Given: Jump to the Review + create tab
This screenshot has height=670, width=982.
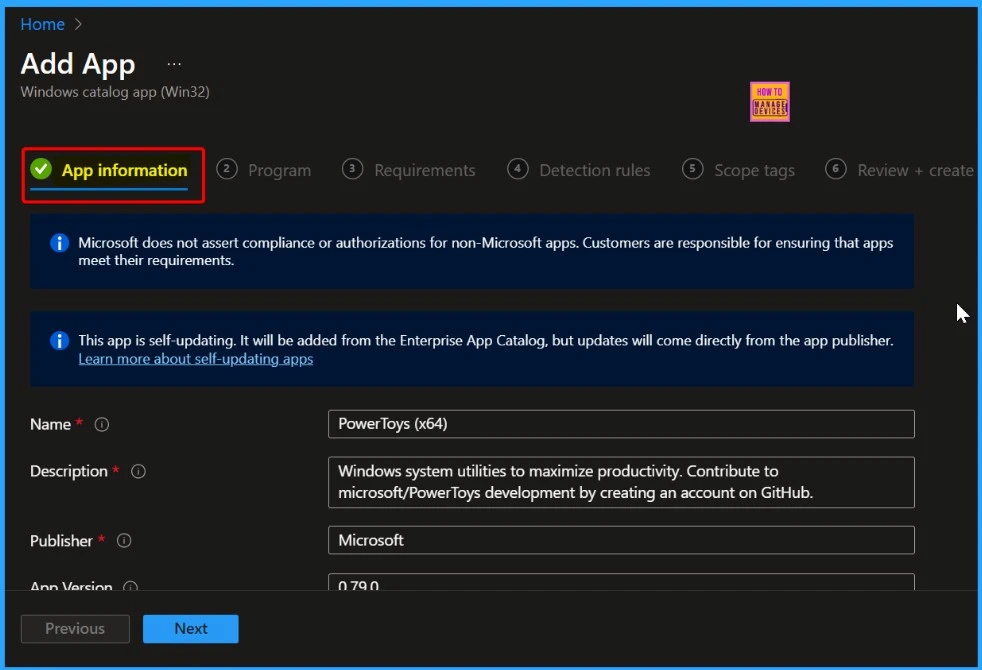Looking at the screenshot, I should point(900,170).
